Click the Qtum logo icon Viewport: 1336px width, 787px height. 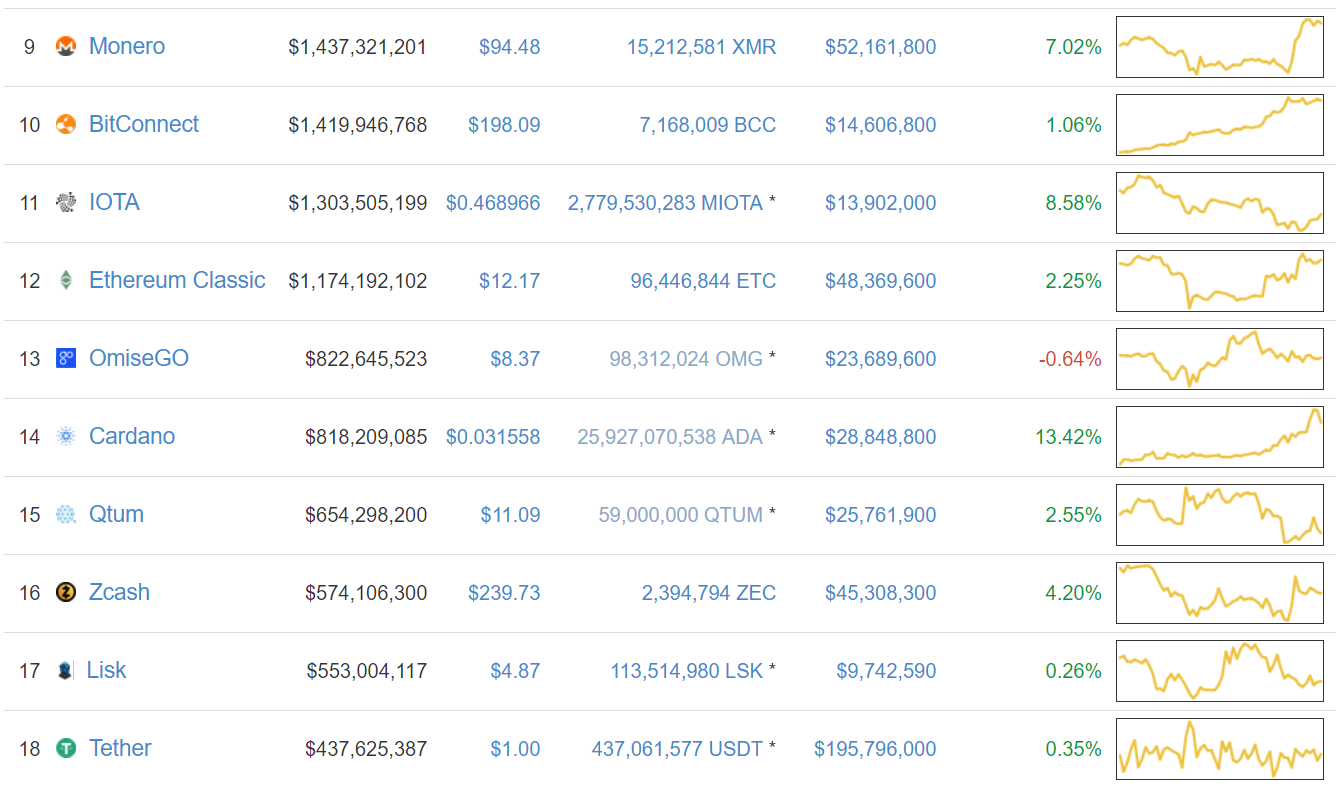click(66, 515)
